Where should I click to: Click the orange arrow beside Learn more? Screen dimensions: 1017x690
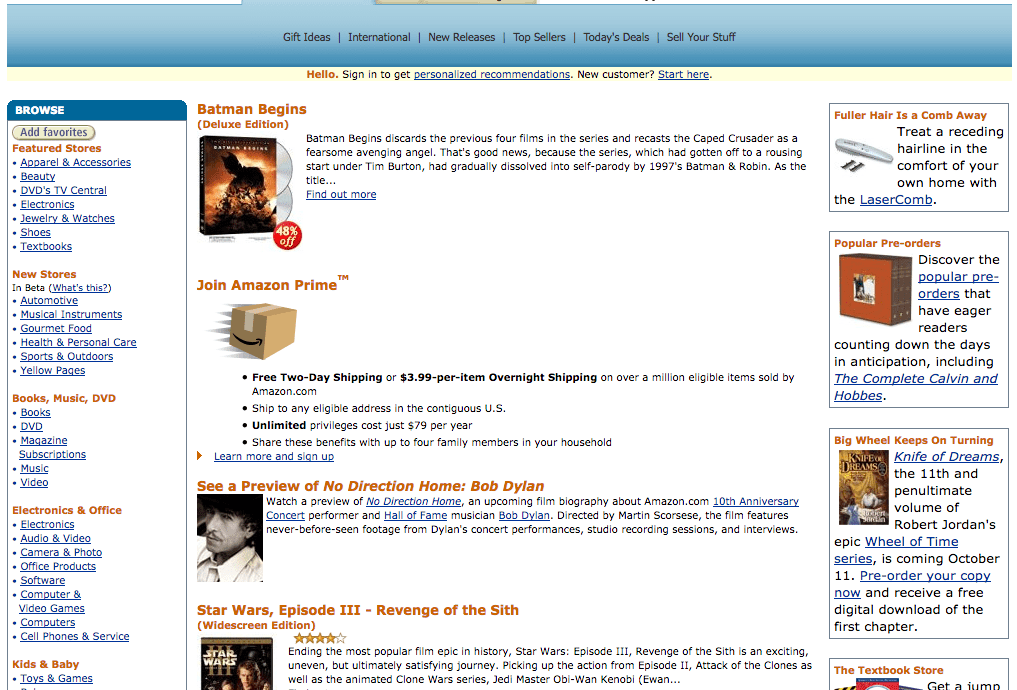(x=200, y=456)
